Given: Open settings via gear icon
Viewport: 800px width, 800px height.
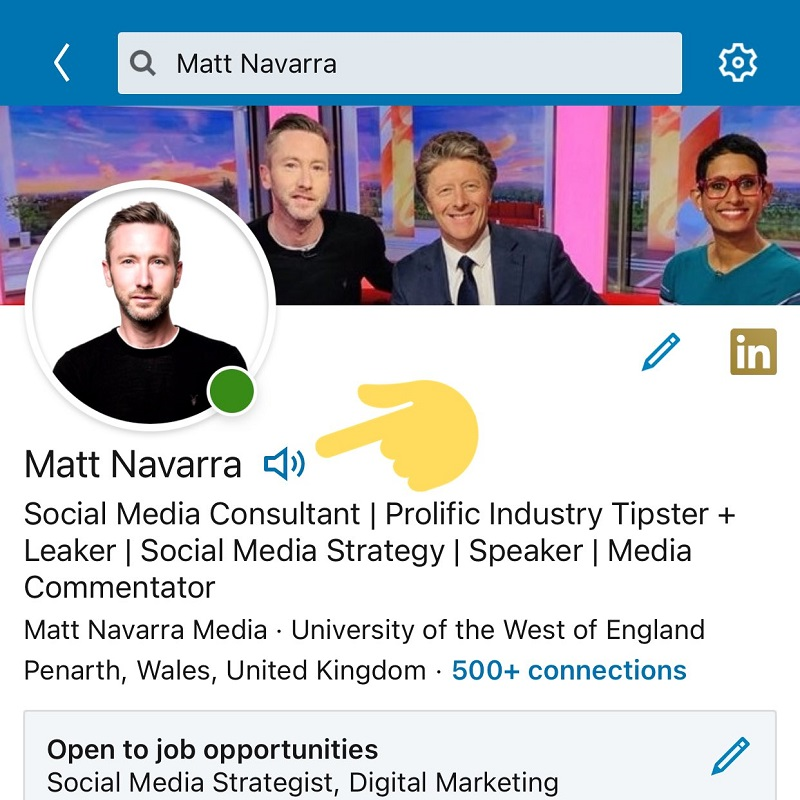Looking at the screenshot, I should tap(738, 63).
